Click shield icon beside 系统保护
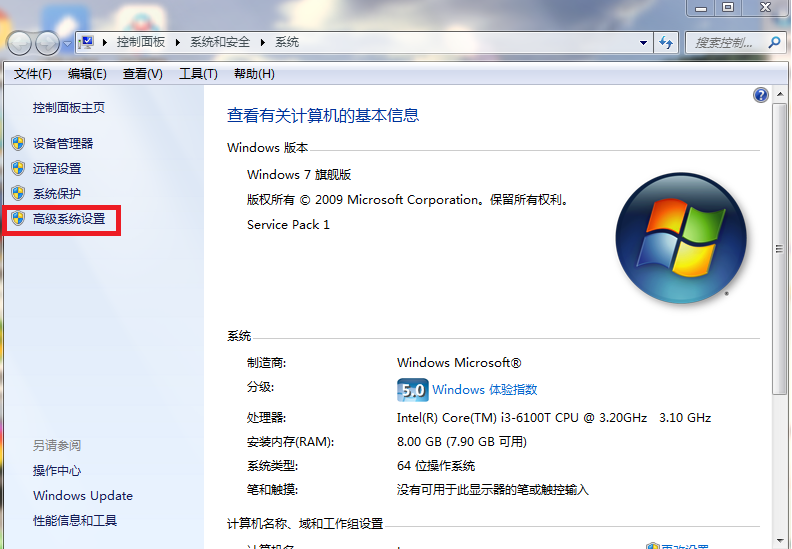The width and height of the screenshot is (792, 549). click(x=18, y=193)
